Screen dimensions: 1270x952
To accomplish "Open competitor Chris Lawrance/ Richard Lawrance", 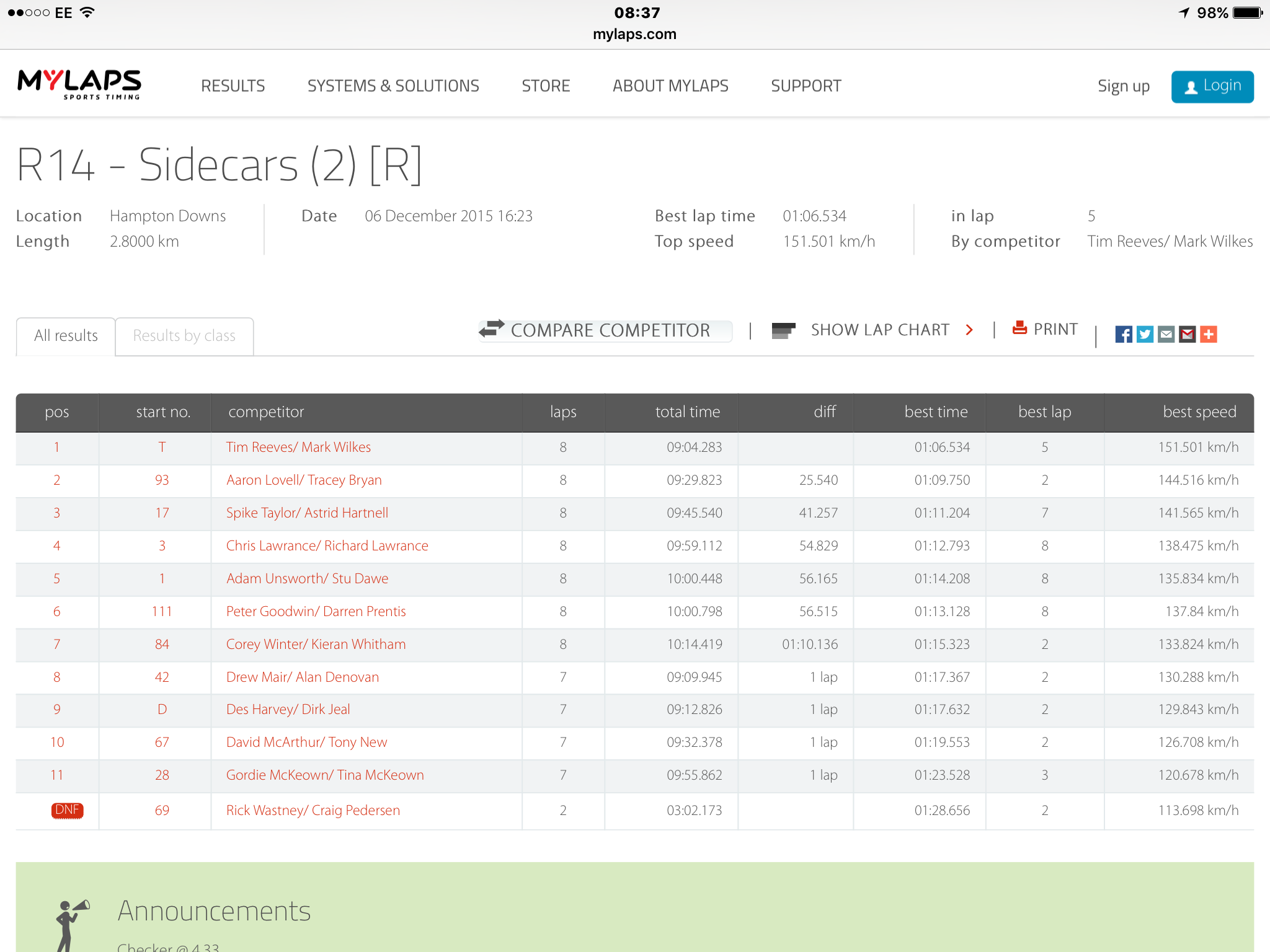I will point(327,545).
